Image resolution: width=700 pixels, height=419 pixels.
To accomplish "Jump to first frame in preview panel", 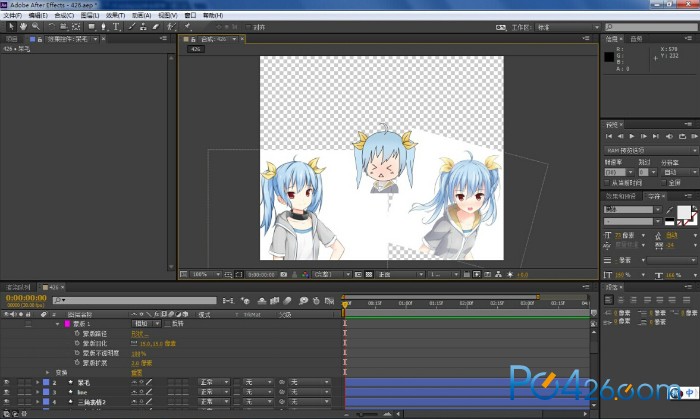I will coord(609,136).
